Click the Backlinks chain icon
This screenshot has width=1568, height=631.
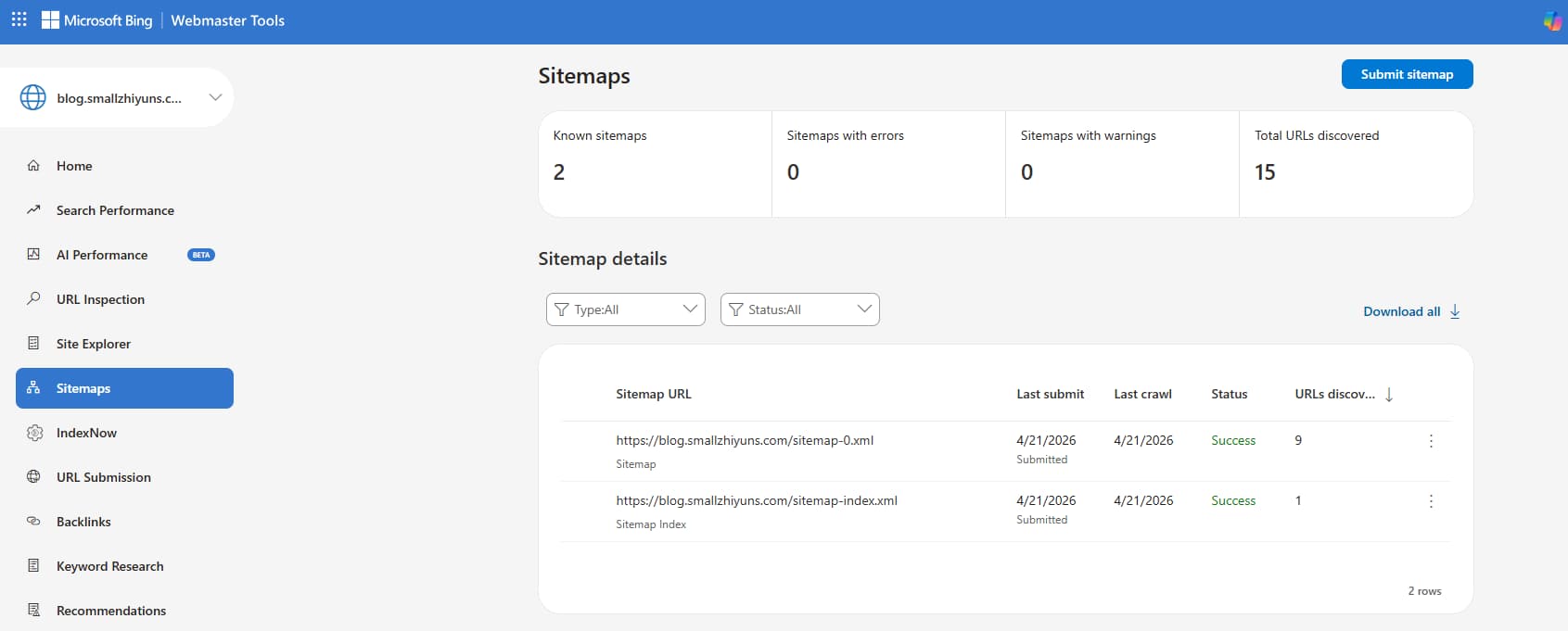33,522
